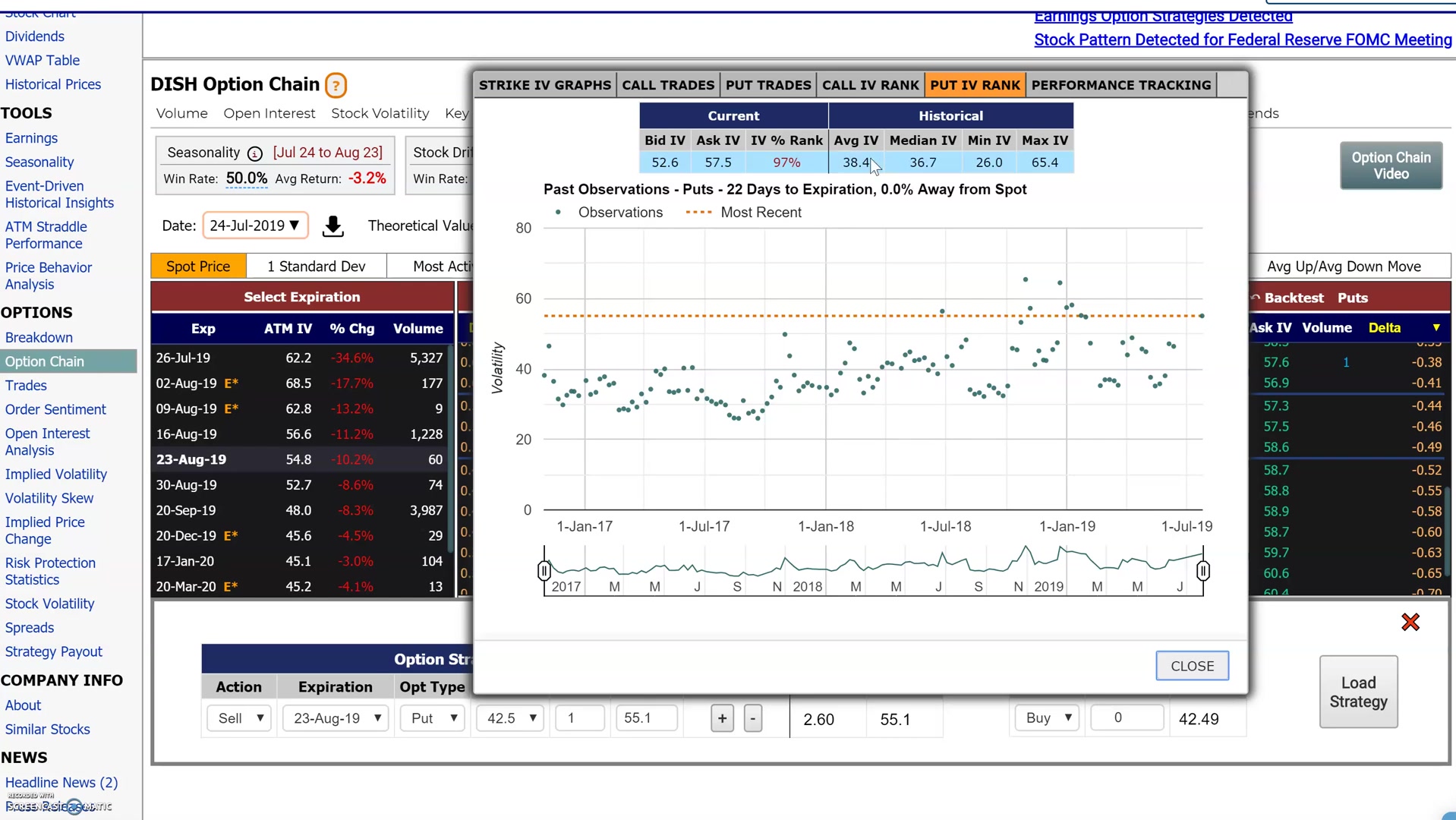Screen dimensions: 1456x820
Task: Open Implied Volatility page
Action: click(x=56, y=475)
